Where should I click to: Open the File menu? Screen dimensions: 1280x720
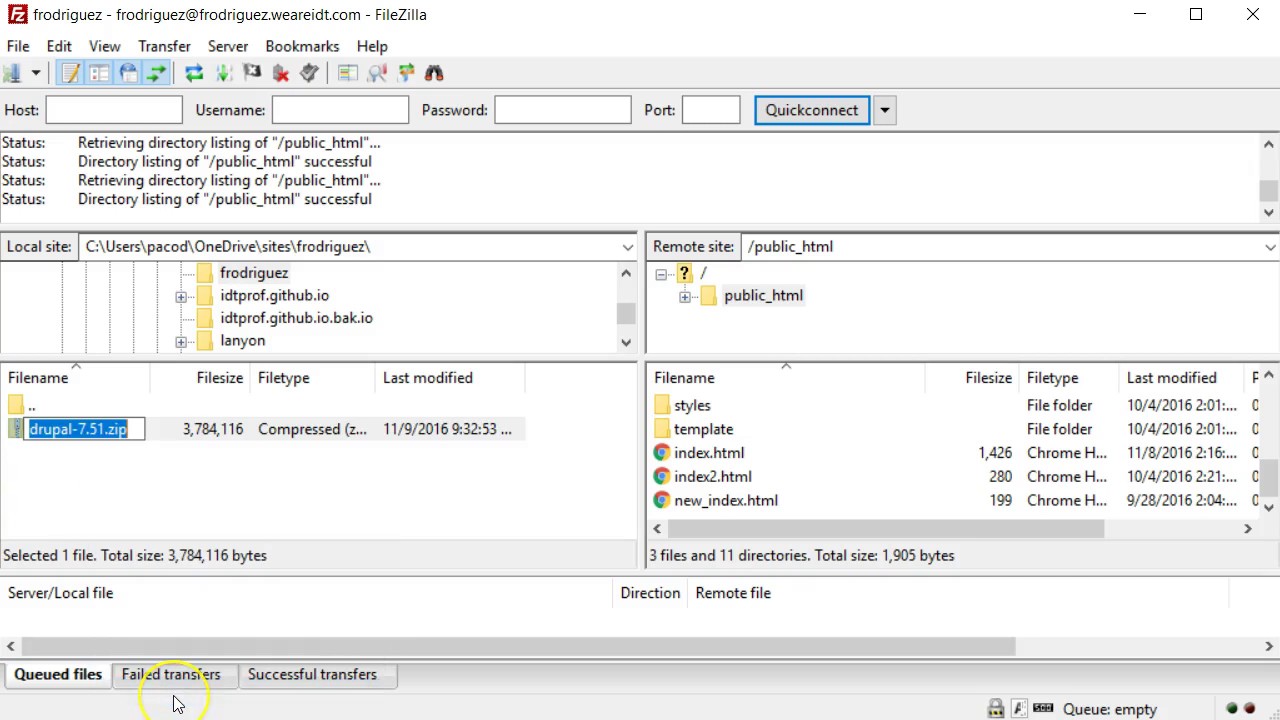point(18,46)
